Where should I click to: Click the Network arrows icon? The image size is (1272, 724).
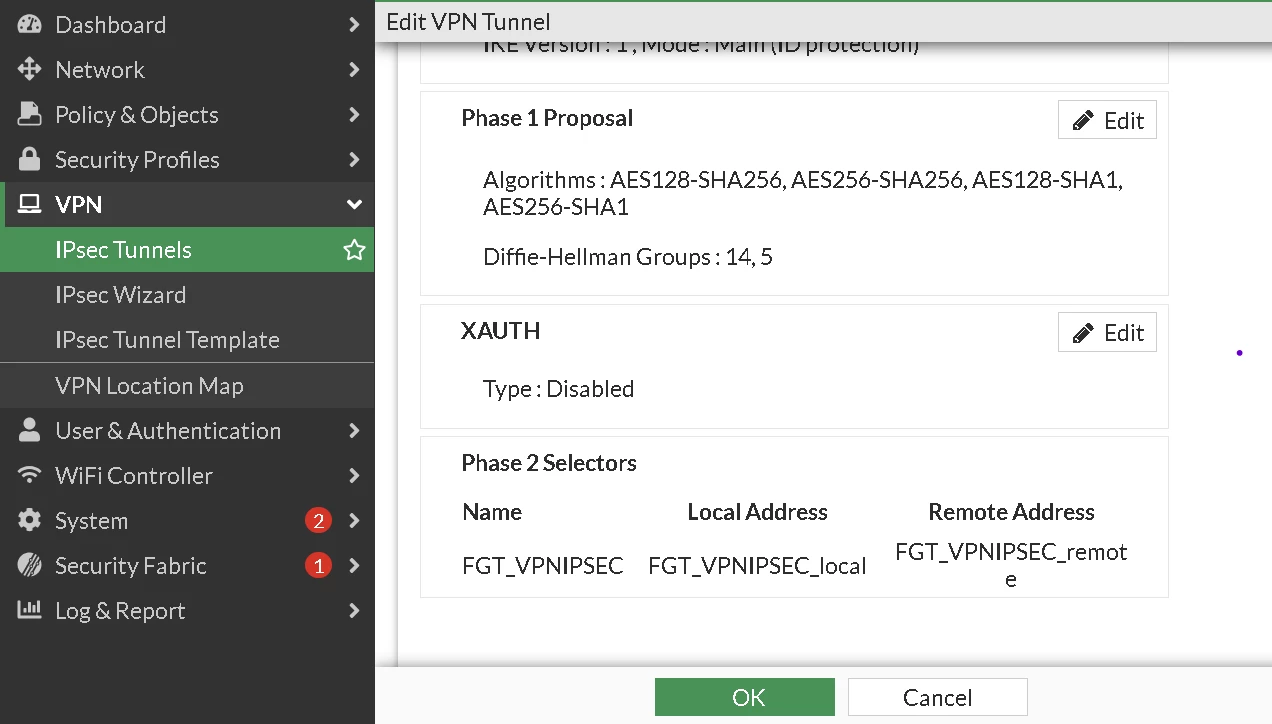tap(30, 70)
